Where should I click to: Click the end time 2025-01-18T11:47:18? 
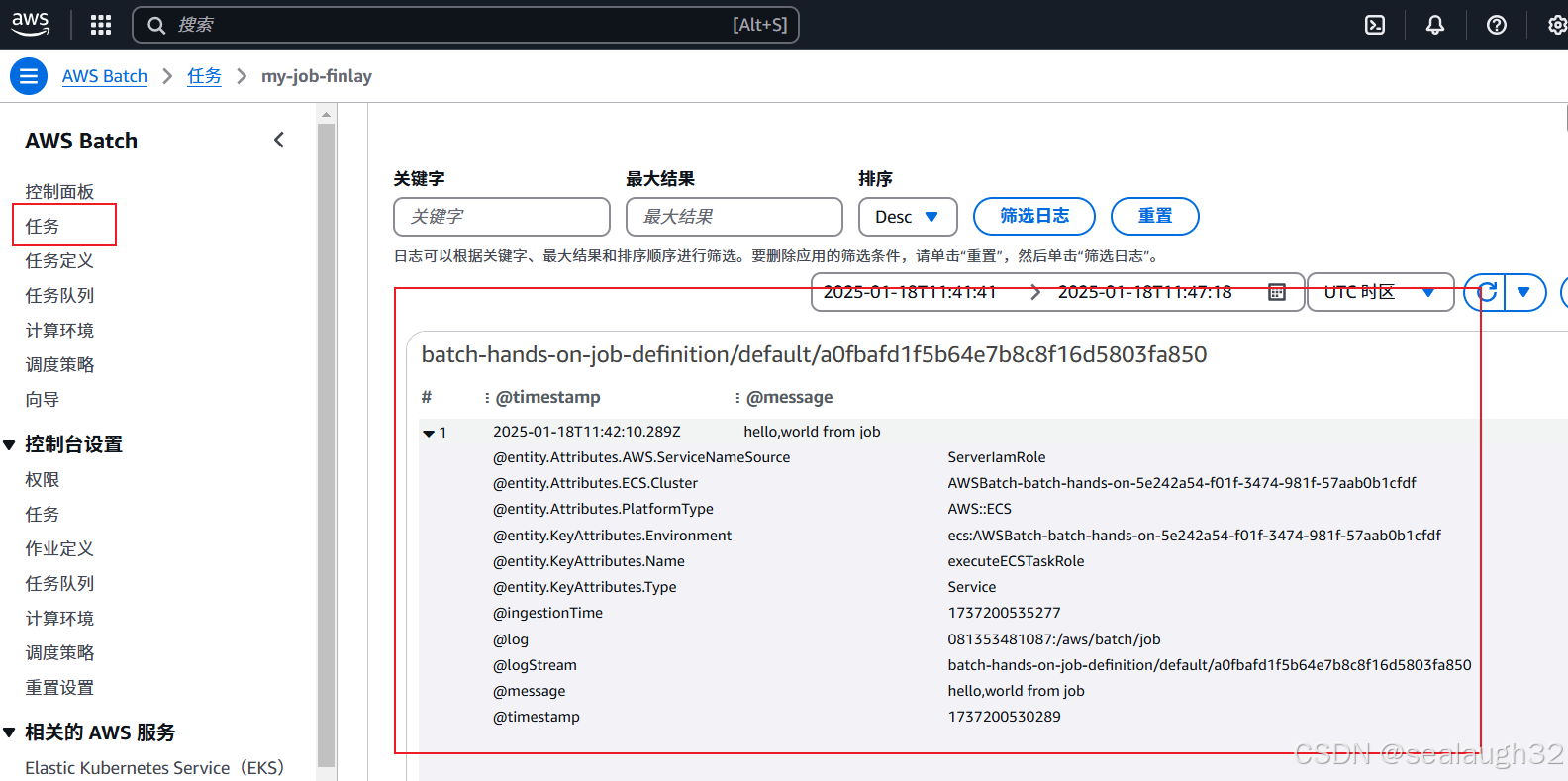tap(1145, 292)
